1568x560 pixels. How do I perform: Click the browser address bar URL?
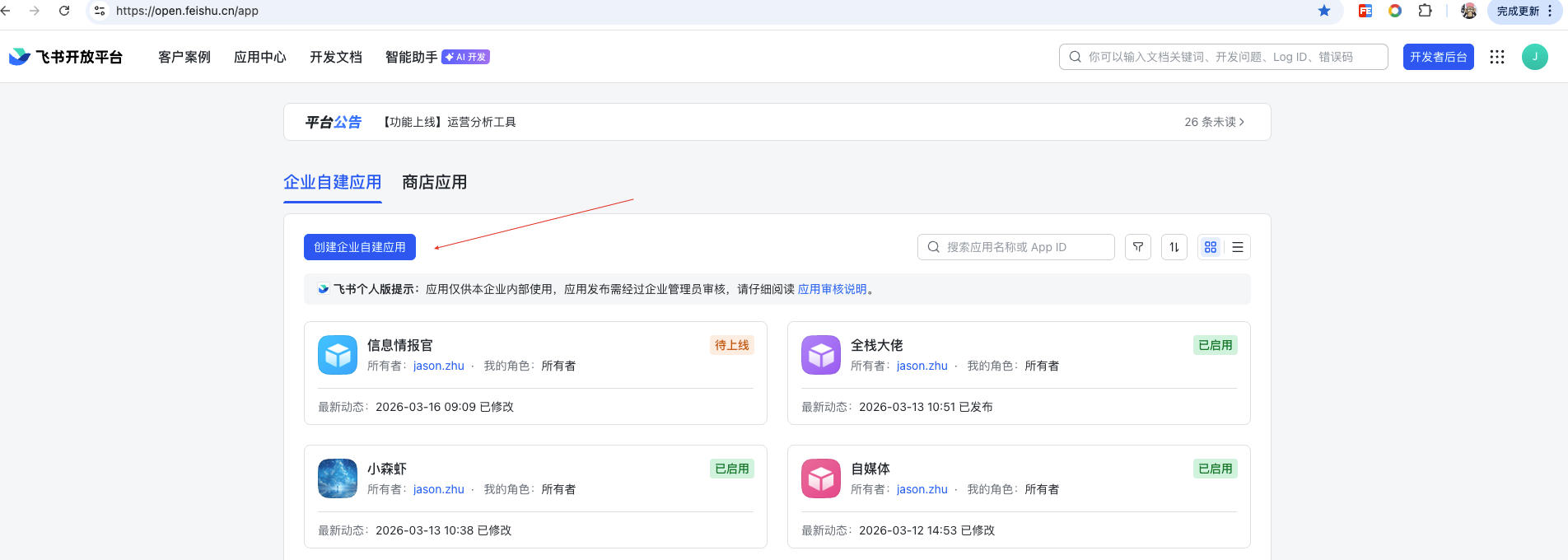(x=187, y=11)
